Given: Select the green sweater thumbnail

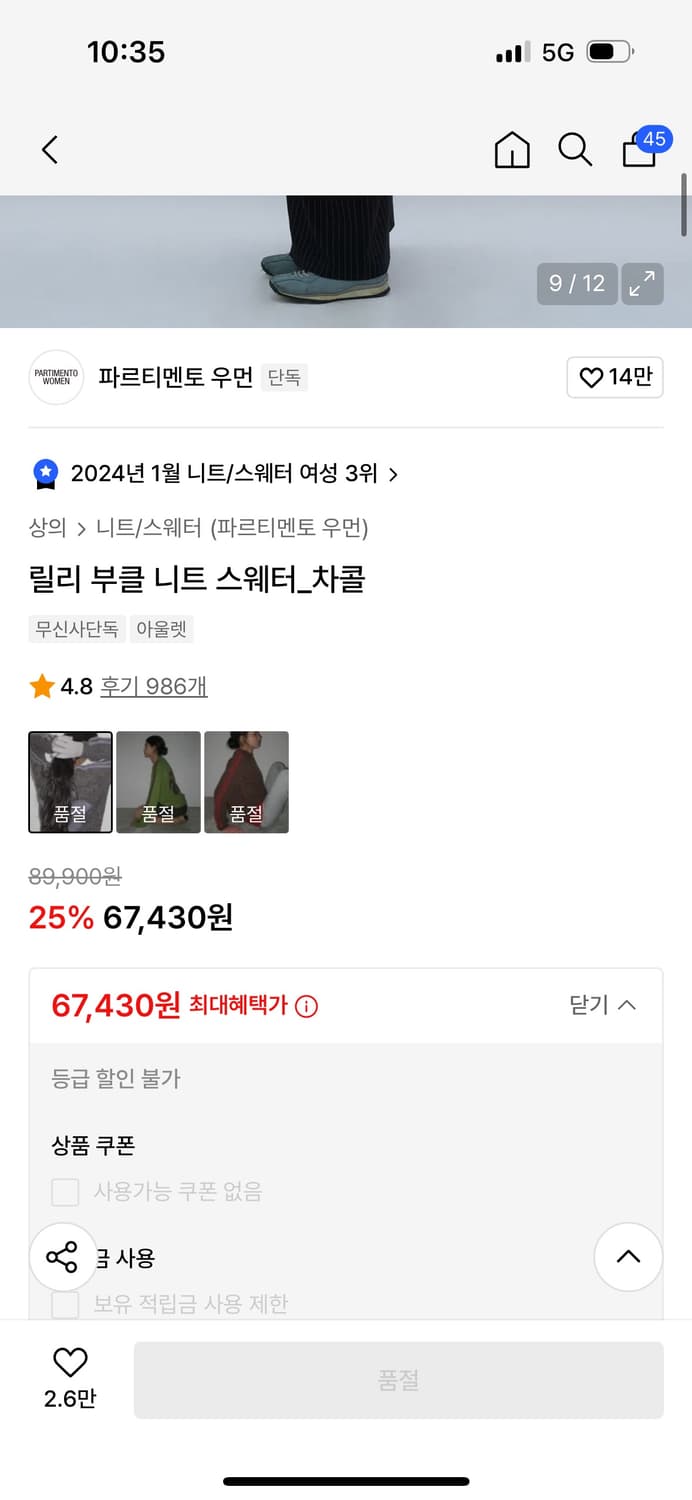Looking at the screenshot, I should click(158, 782).
